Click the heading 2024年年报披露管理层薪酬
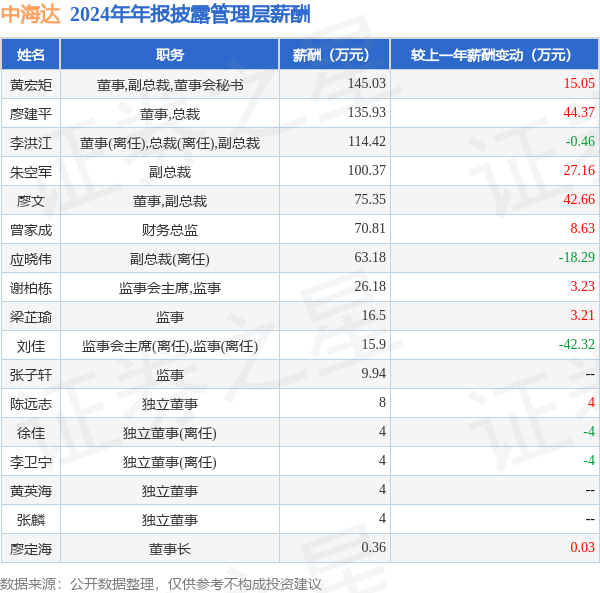 [x=190, y=15]
